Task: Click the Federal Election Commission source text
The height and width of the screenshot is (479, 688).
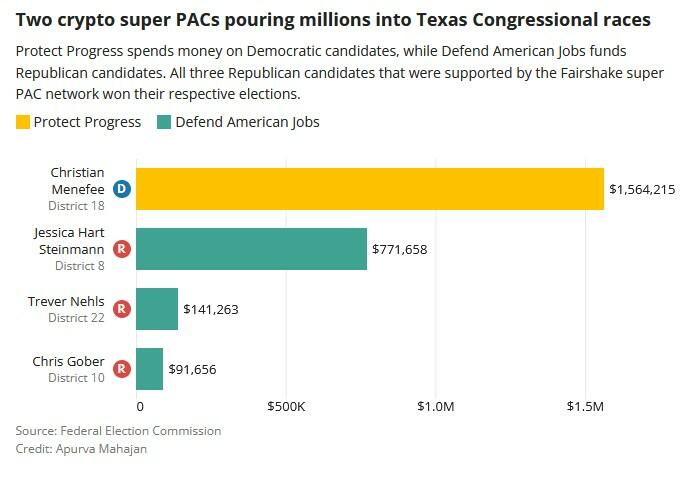Action: click(x=141, y=430)
